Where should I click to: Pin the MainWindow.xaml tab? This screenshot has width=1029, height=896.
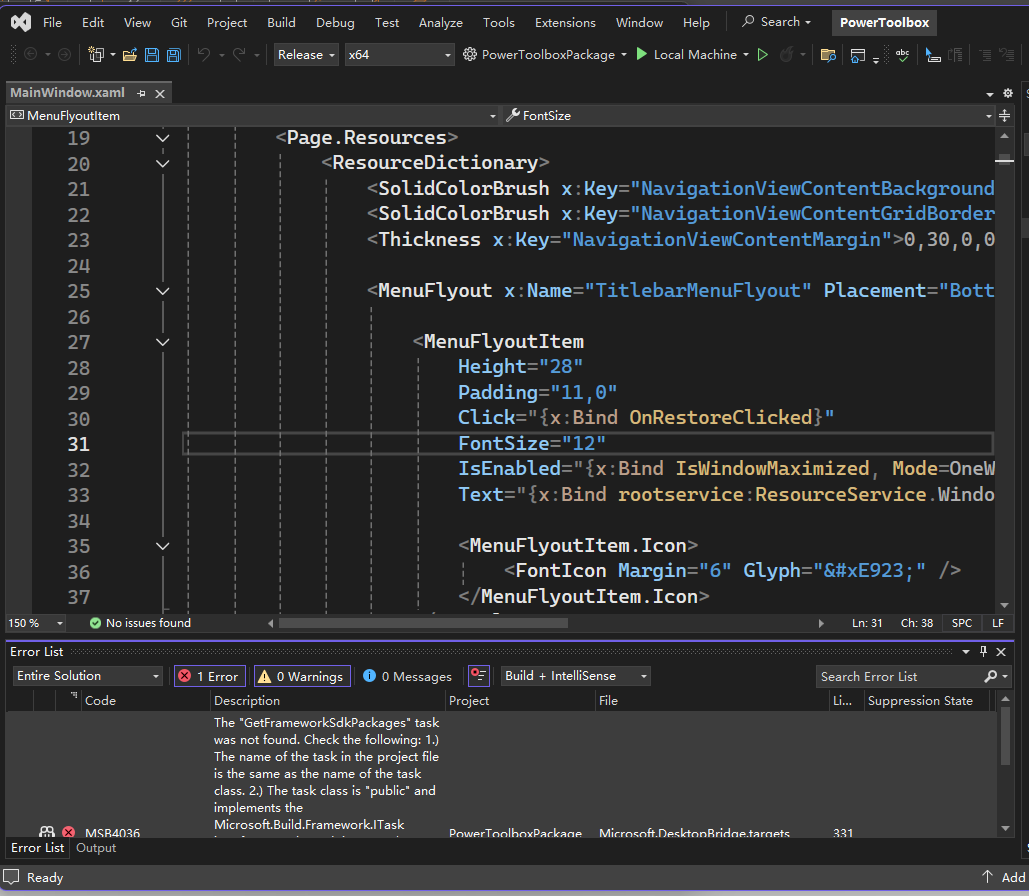(x=141, y=93)
